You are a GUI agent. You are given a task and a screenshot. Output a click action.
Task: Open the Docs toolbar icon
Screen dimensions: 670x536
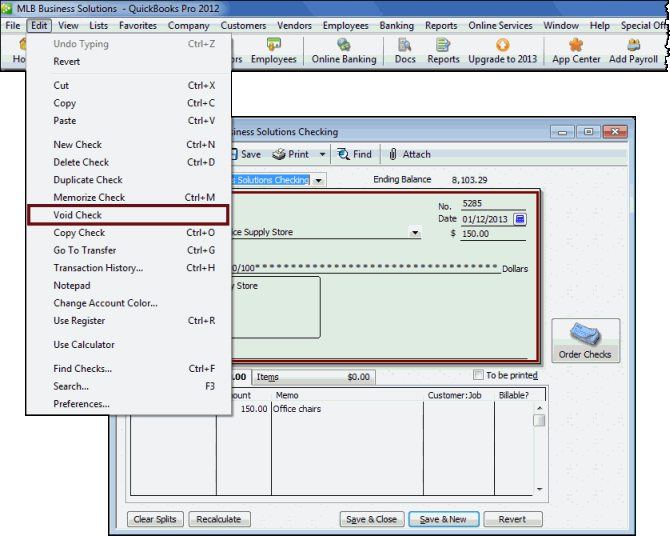[x=405, y=51]
